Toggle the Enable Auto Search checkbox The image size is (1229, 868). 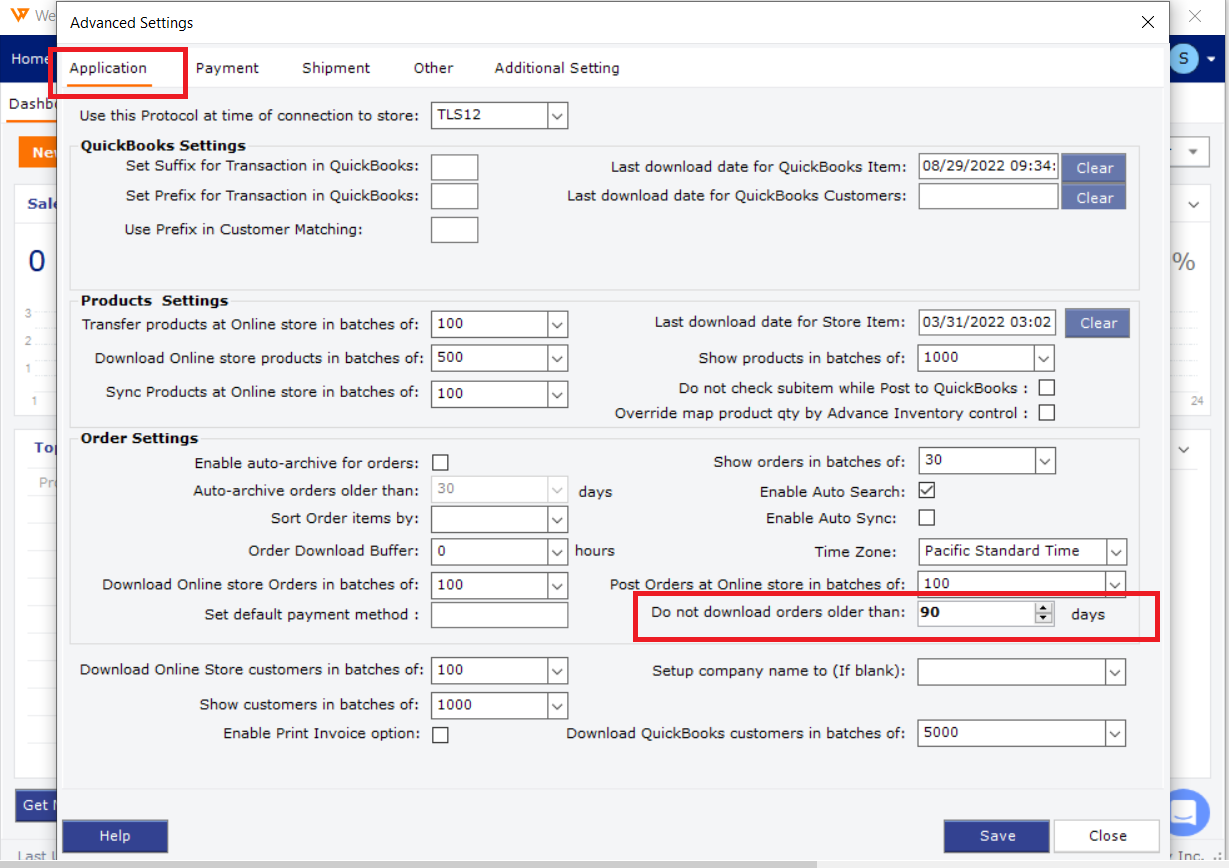point(927,491)
